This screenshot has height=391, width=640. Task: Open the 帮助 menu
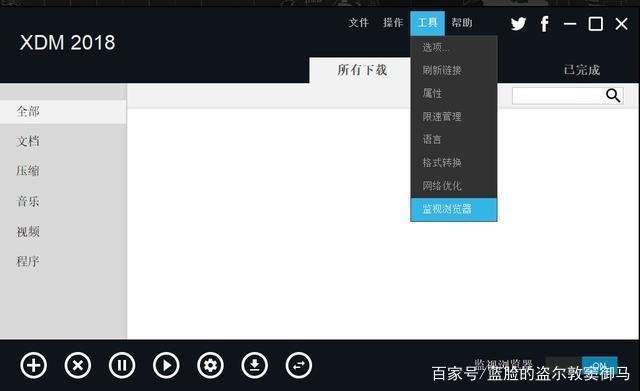click(x=462, y=23)
